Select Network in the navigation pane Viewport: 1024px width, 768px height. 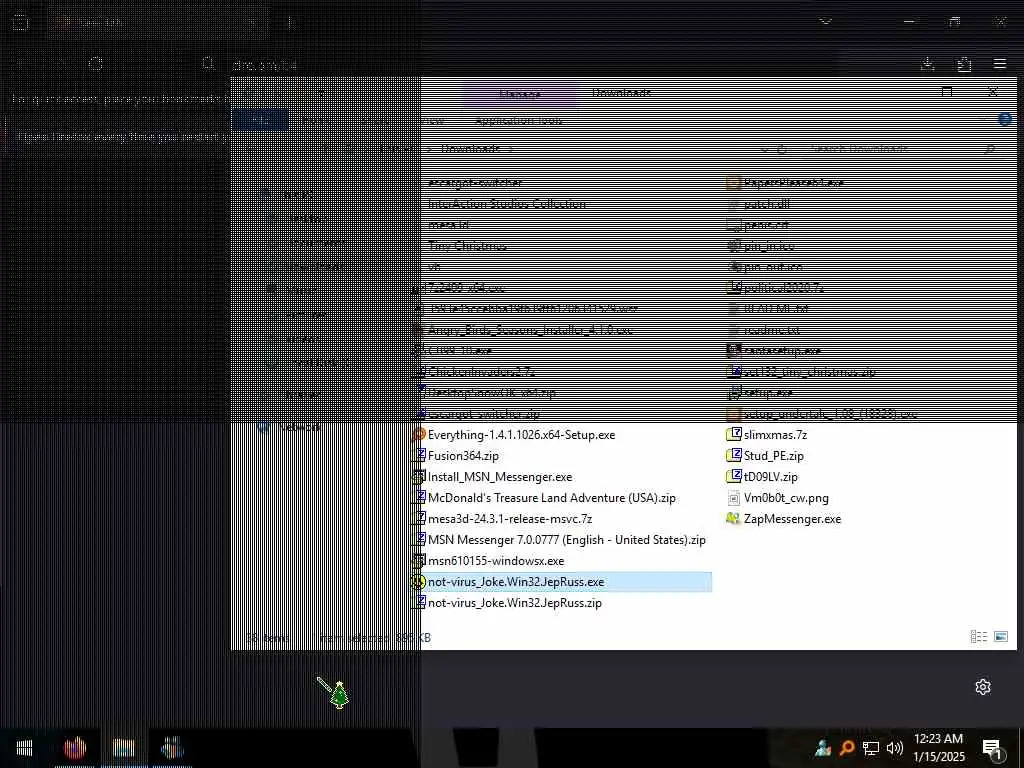click(300, 427)
